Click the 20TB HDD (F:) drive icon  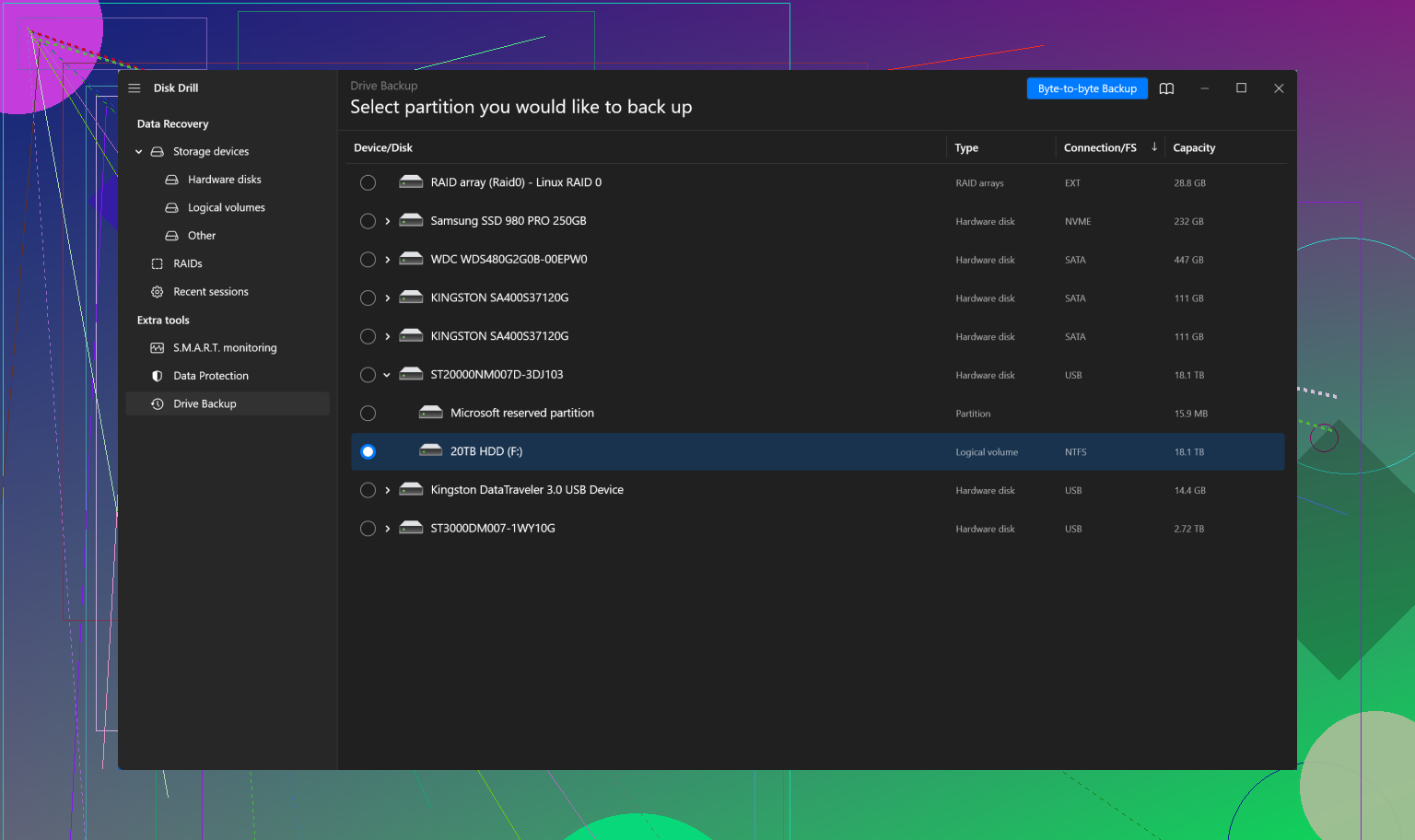point(431,451)
